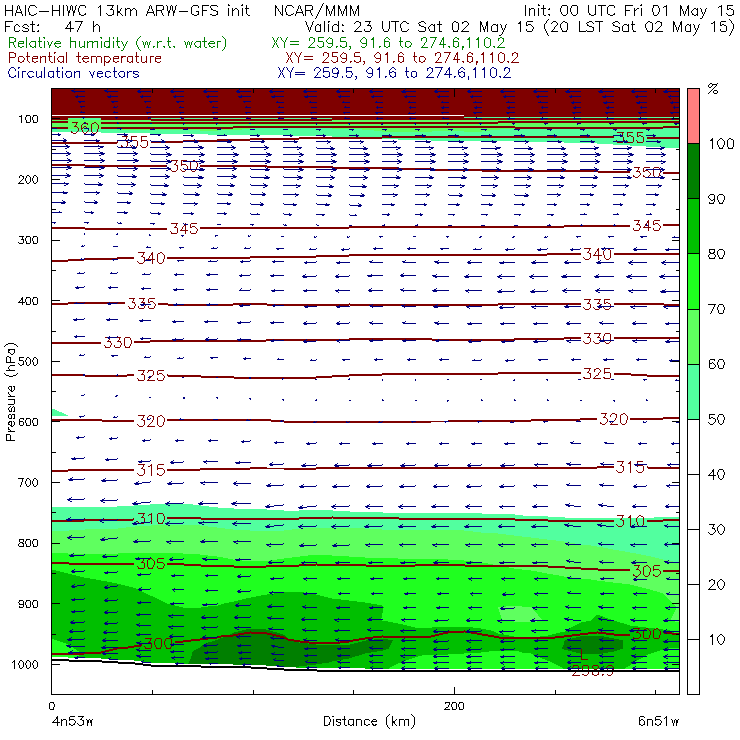Screen dimensions: 740x740
Task: Click the 'Valid: 23 UTC Sat 02 May 15' text
Action: point(421,27)
